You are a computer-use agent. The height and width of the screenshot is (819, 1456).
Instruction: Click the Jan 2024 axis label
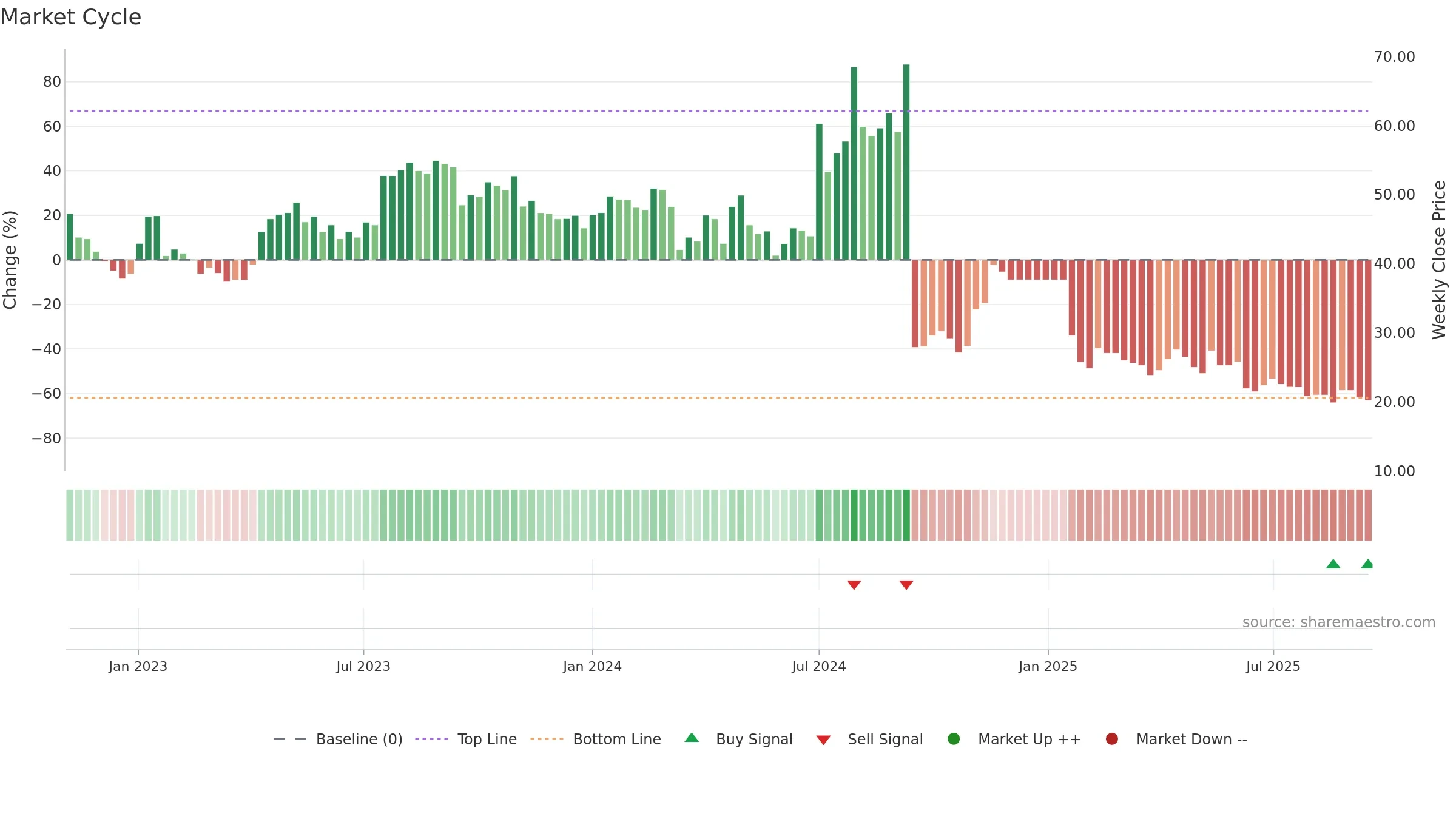(593, 666)
